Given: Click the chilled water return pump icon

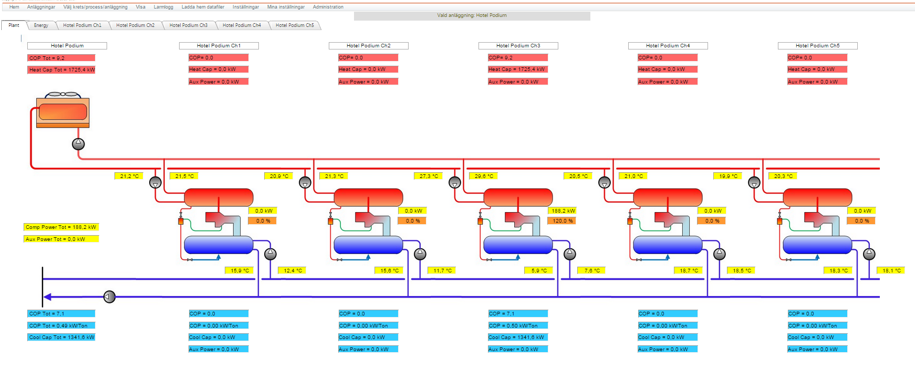Looking at the screenshot, I should coord(109,297).
